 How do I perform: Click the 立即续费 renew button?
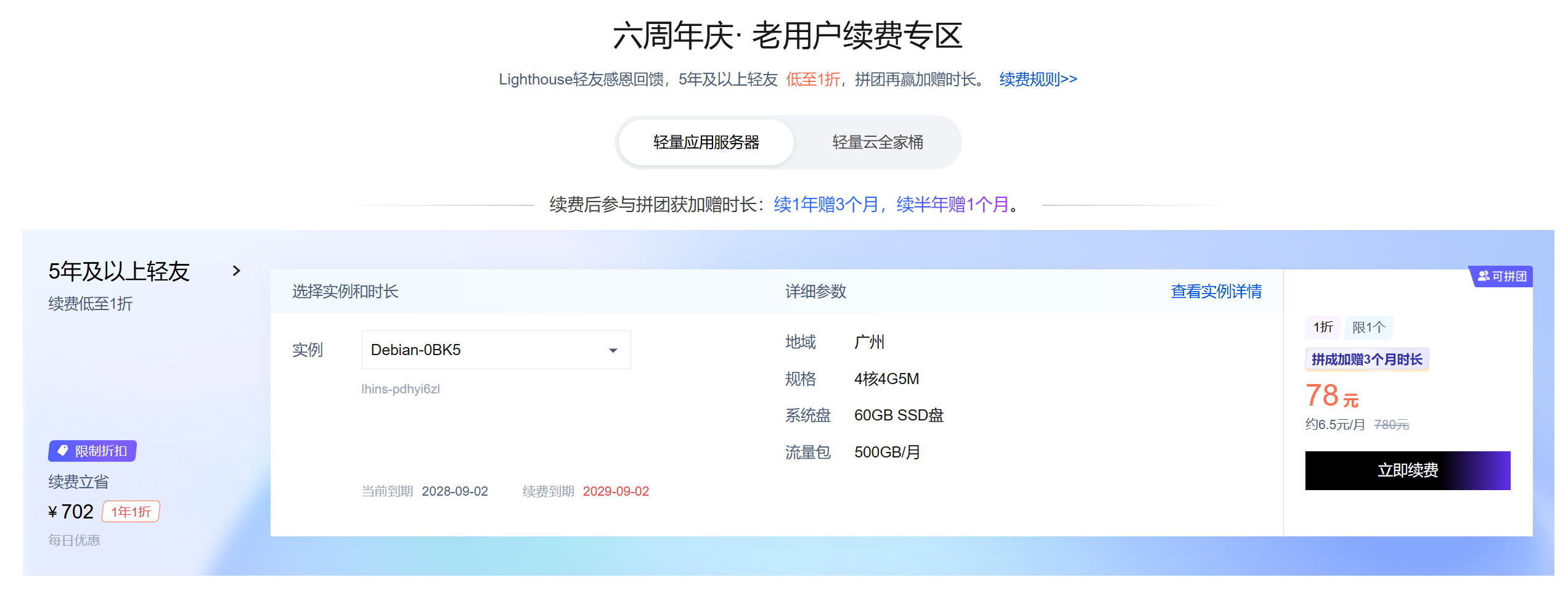(x=1407, y=470)
